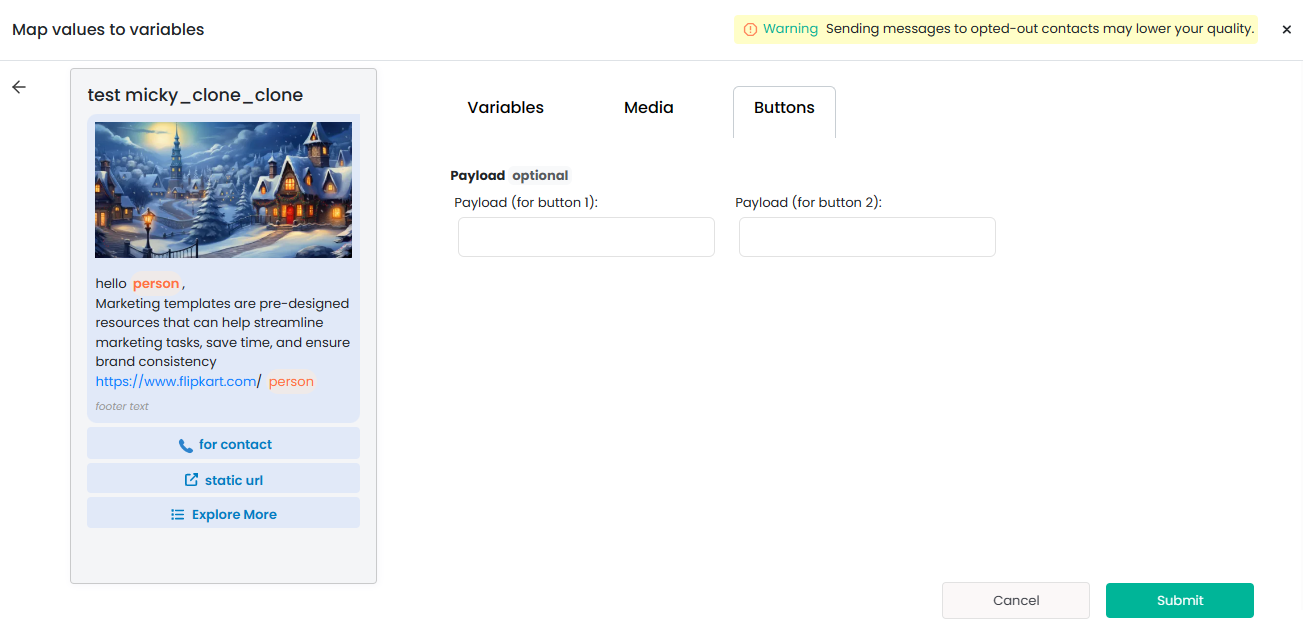
Task: Switch to the Variables tab
Action: click(x=505, y=108)
